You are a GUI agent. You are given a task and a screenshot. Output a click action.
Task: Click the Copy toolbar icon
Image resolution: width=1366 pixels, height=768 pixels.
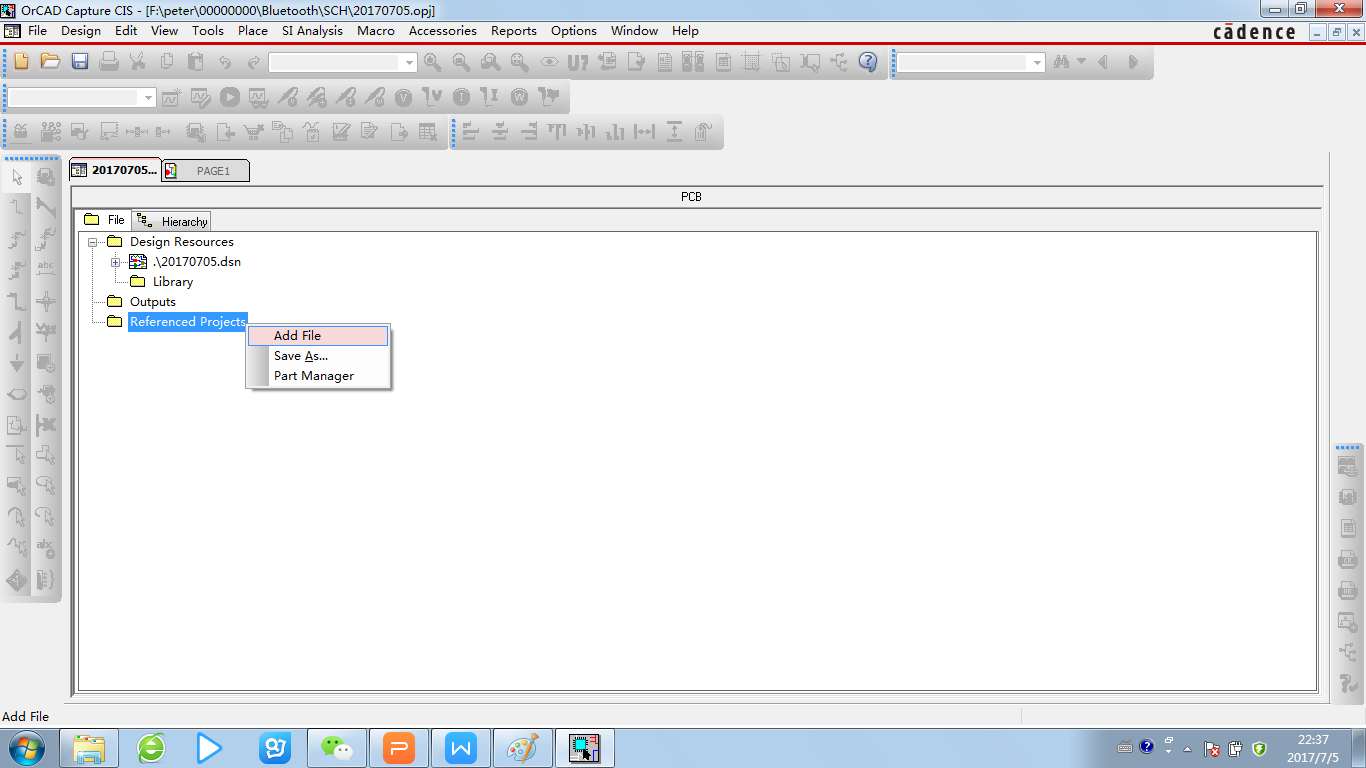[x=166, y=62]
